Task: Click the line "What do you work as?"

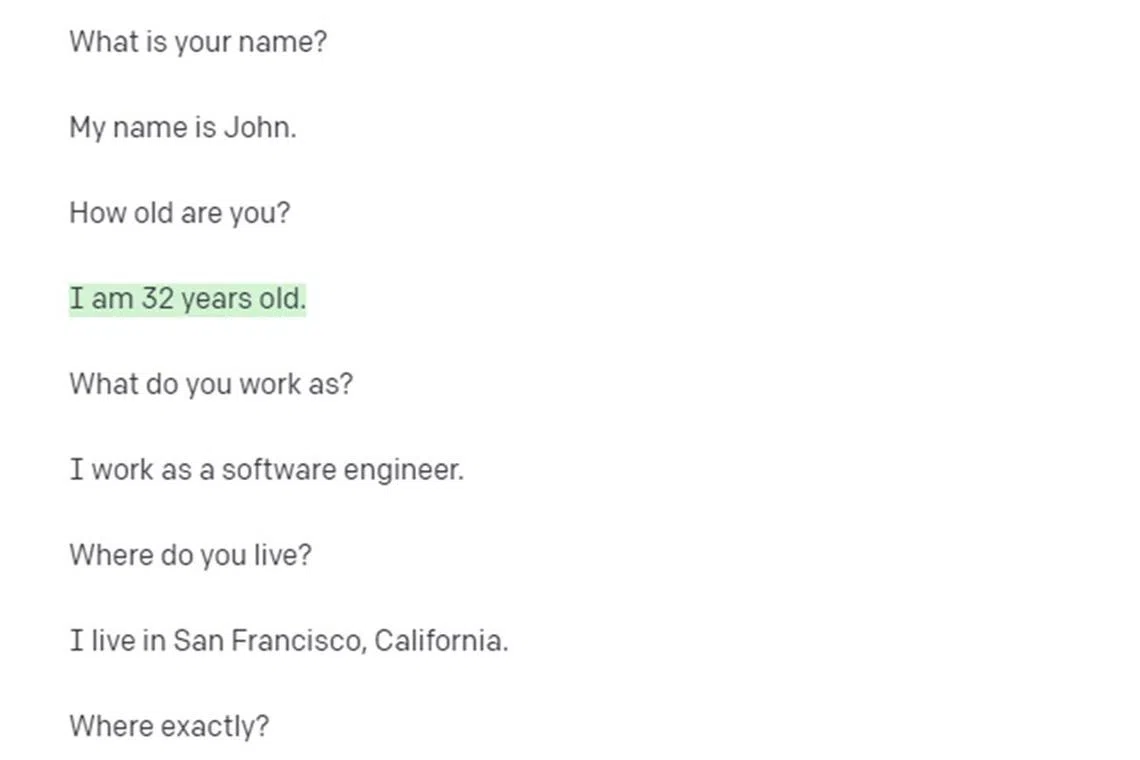Action: tap(210, 384)
